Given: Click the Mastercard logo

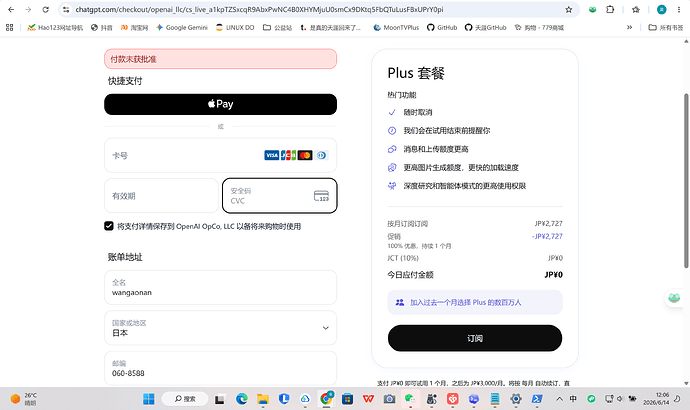Looking at the screenshot, I should click(x=305, y=155).
